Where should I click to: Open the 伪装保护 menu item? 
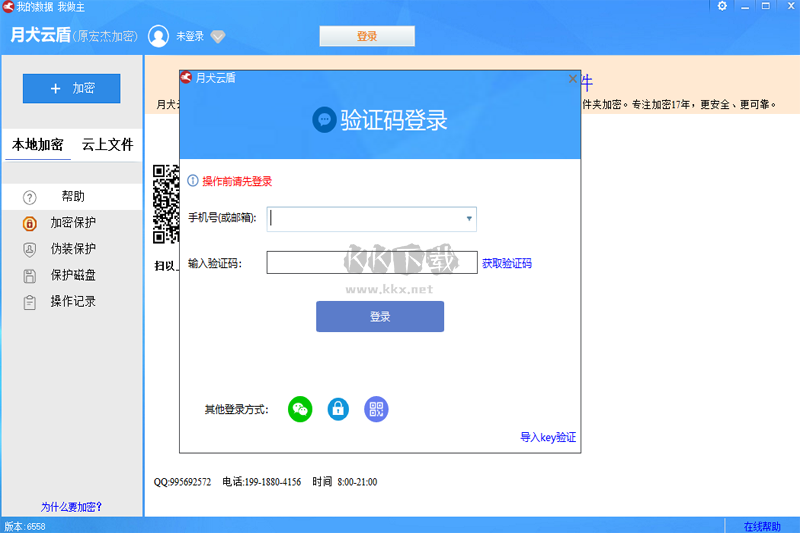[72, 248]
